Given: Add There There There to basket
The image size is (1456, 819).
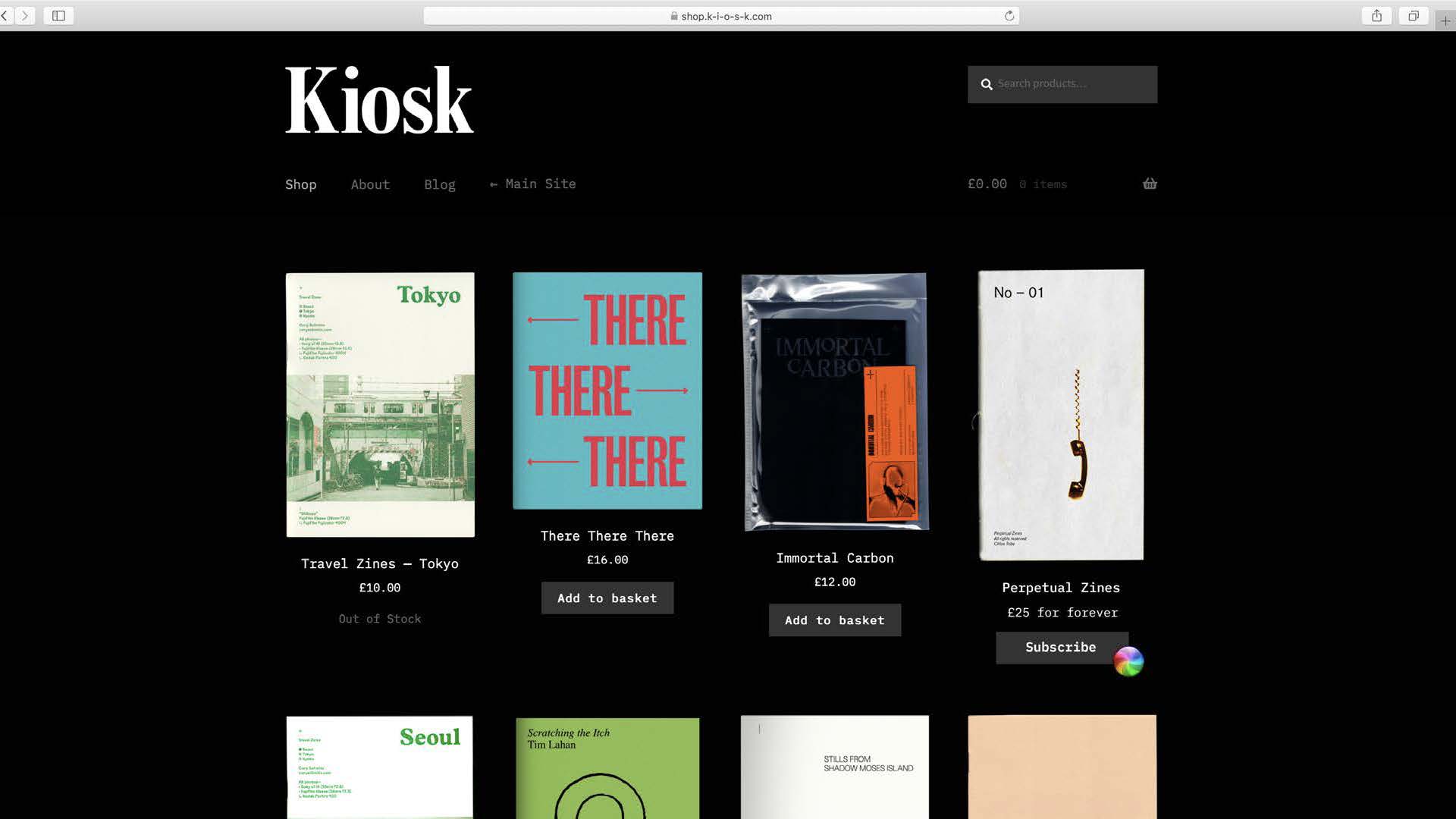Looking at the screenshot, I should point(607,598).
